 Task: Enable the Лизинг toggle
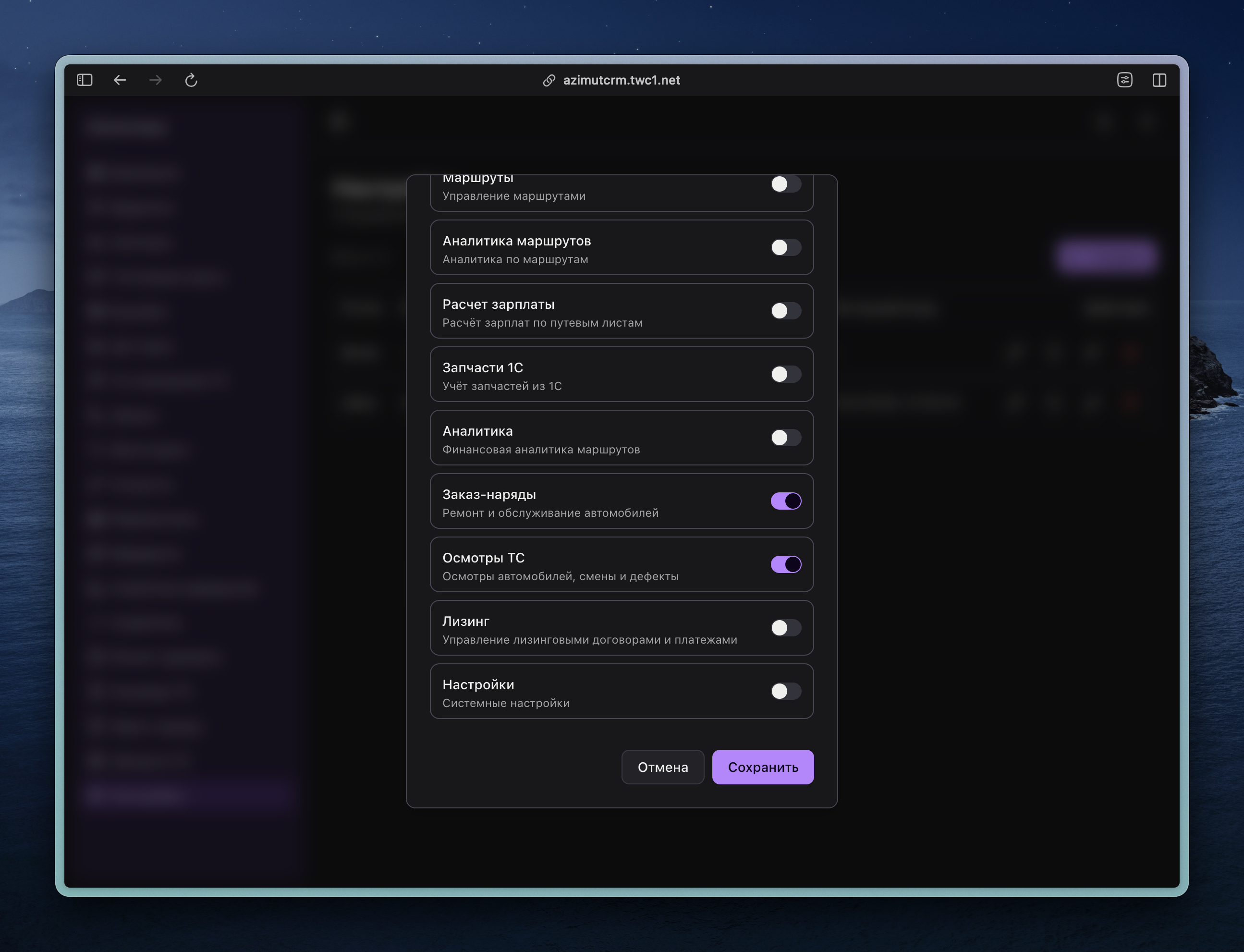786,628
